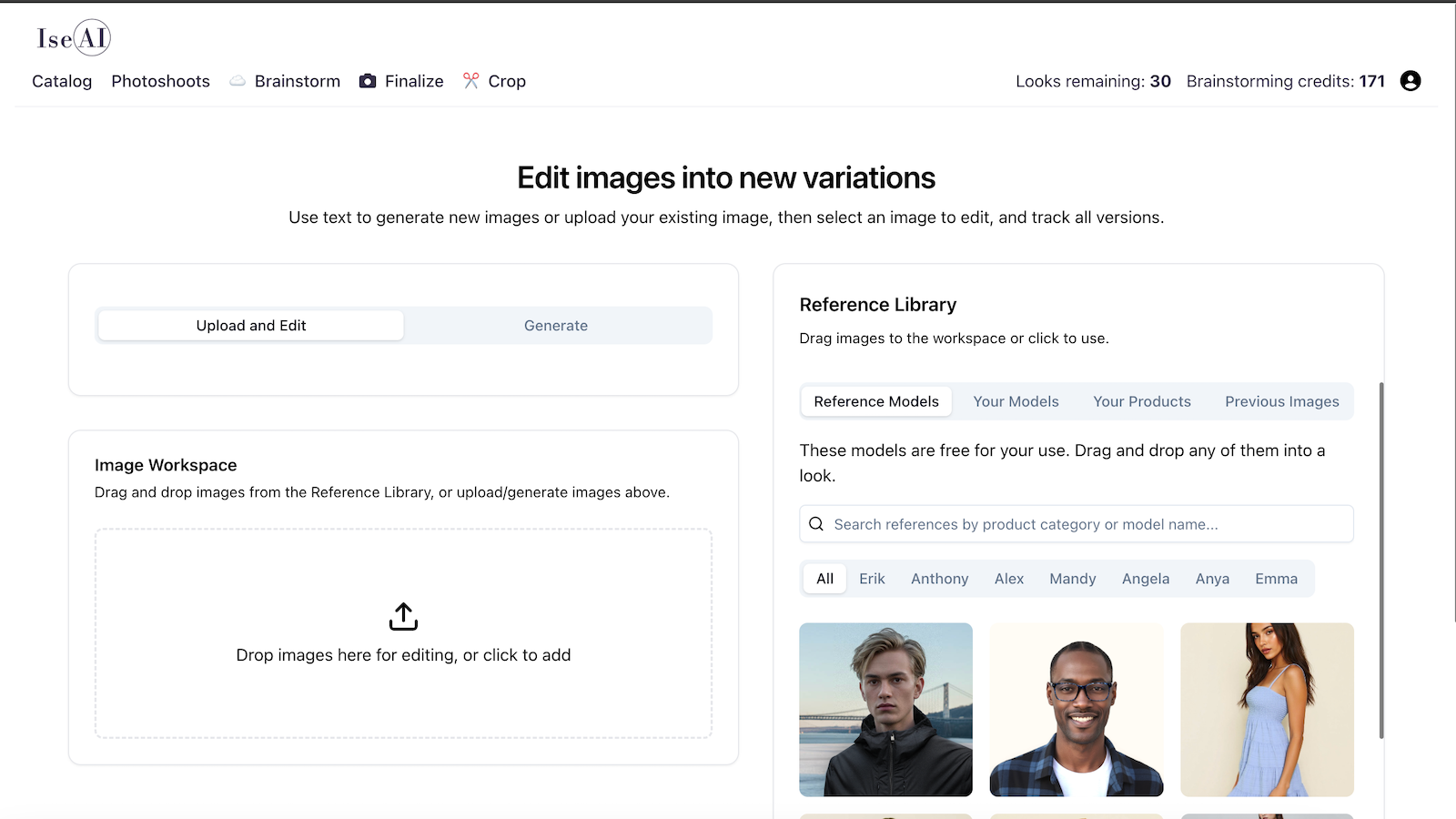This screenshot has height=819, width=1456.
Task: Open the Photoshoots menu
Action: (160, 81)
